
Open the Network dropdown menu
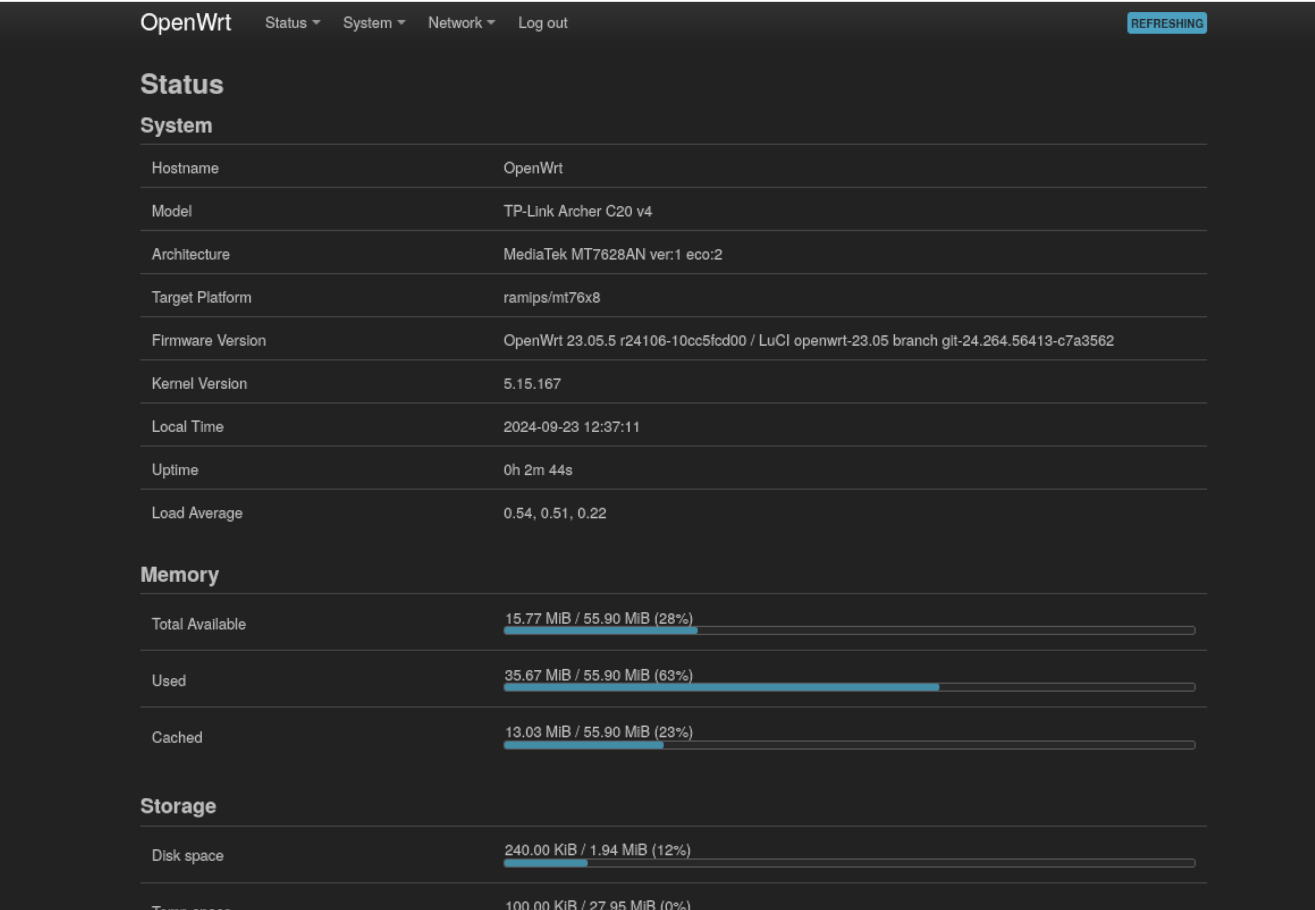coord(461,23)
